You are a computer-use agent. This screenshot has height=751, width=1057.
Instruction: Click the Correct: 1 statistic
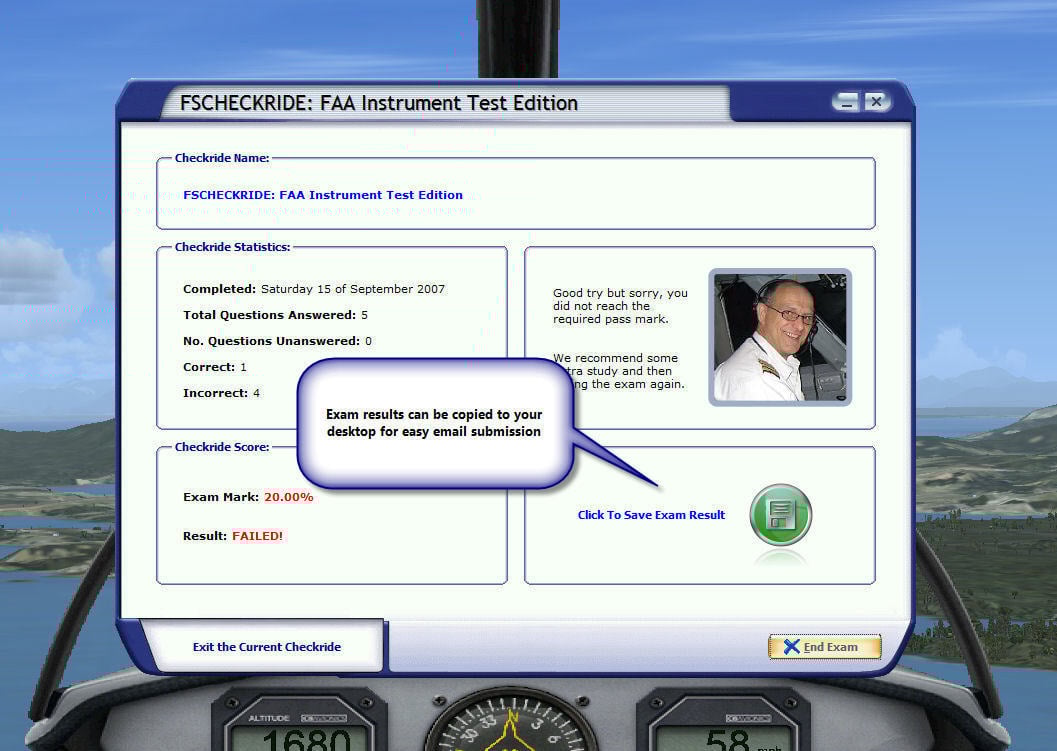pos(215,367)
